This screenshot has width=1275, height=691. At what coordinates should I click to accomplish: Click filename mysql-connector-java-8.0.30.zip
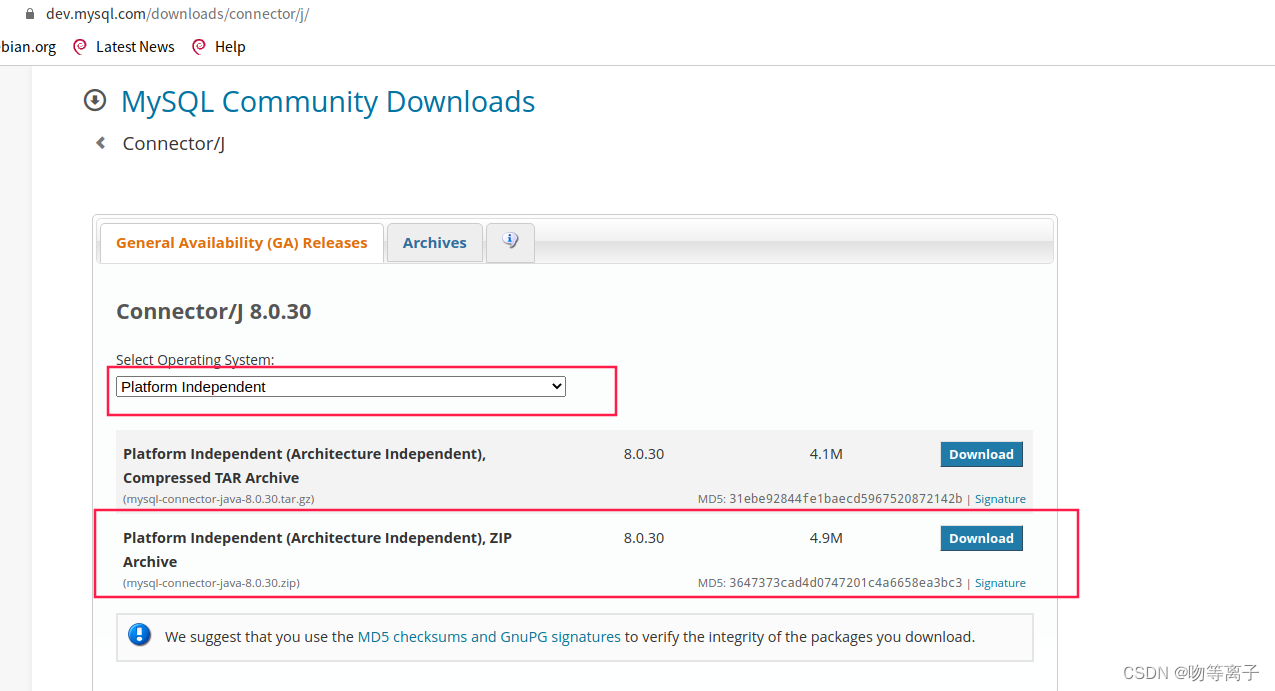pyautogui.click(x=211, y=583)
